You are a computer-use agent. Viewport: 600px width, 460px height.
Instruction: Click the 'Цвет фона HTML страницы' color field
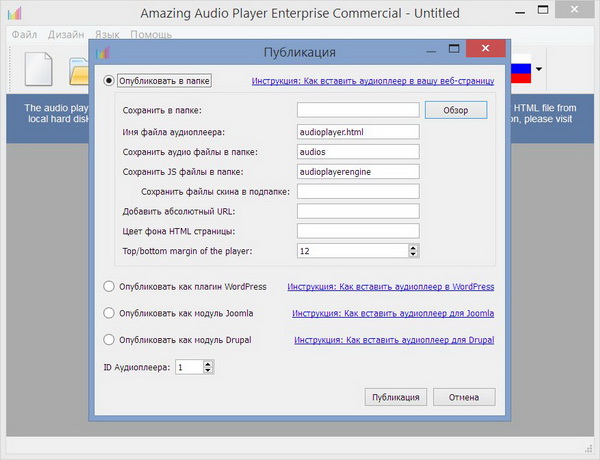(357, 230)
